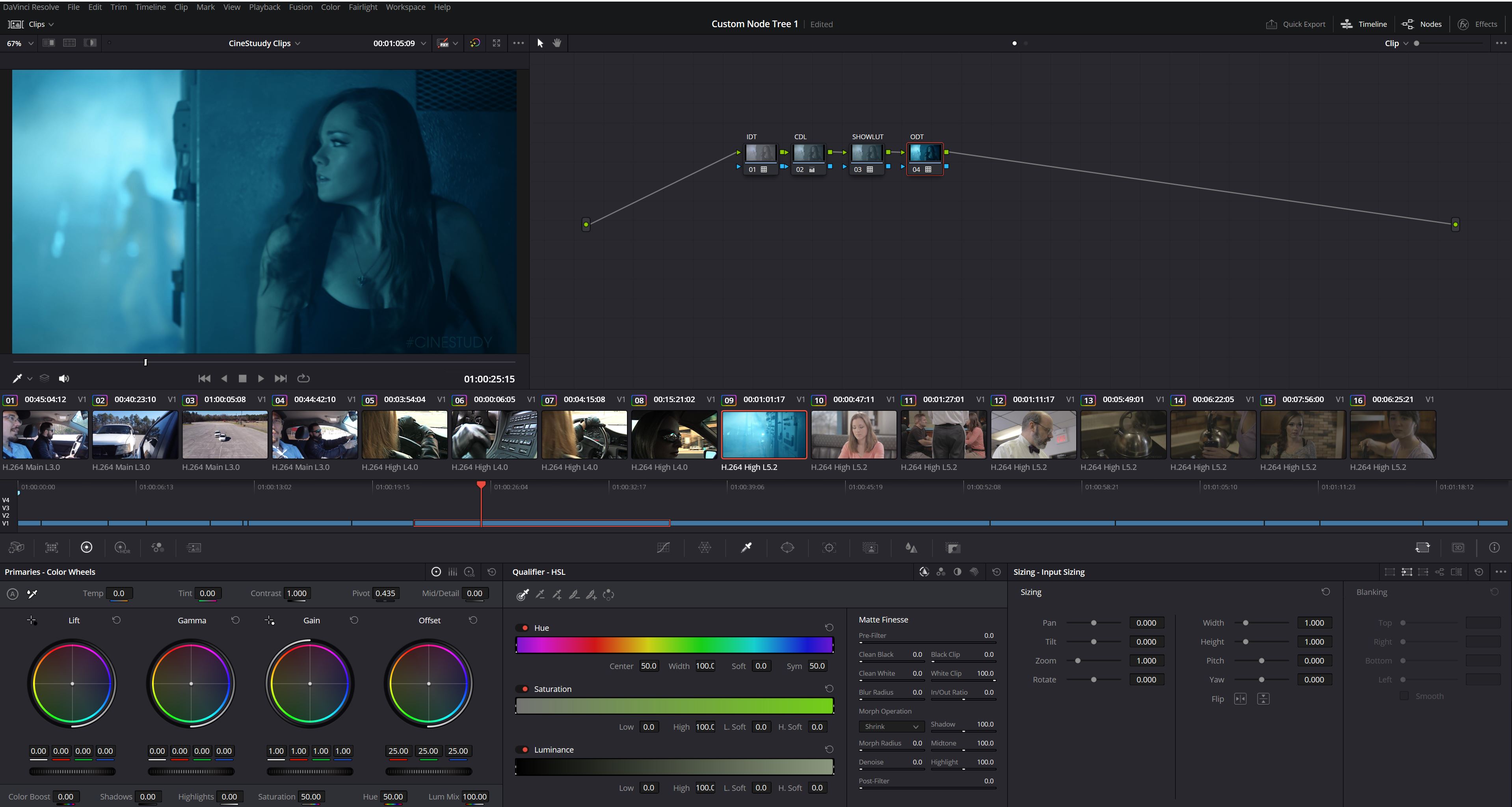Open the Morph Operation Shrink dropdown
This screenshot has height=807, width=1512.
point(891,727)
